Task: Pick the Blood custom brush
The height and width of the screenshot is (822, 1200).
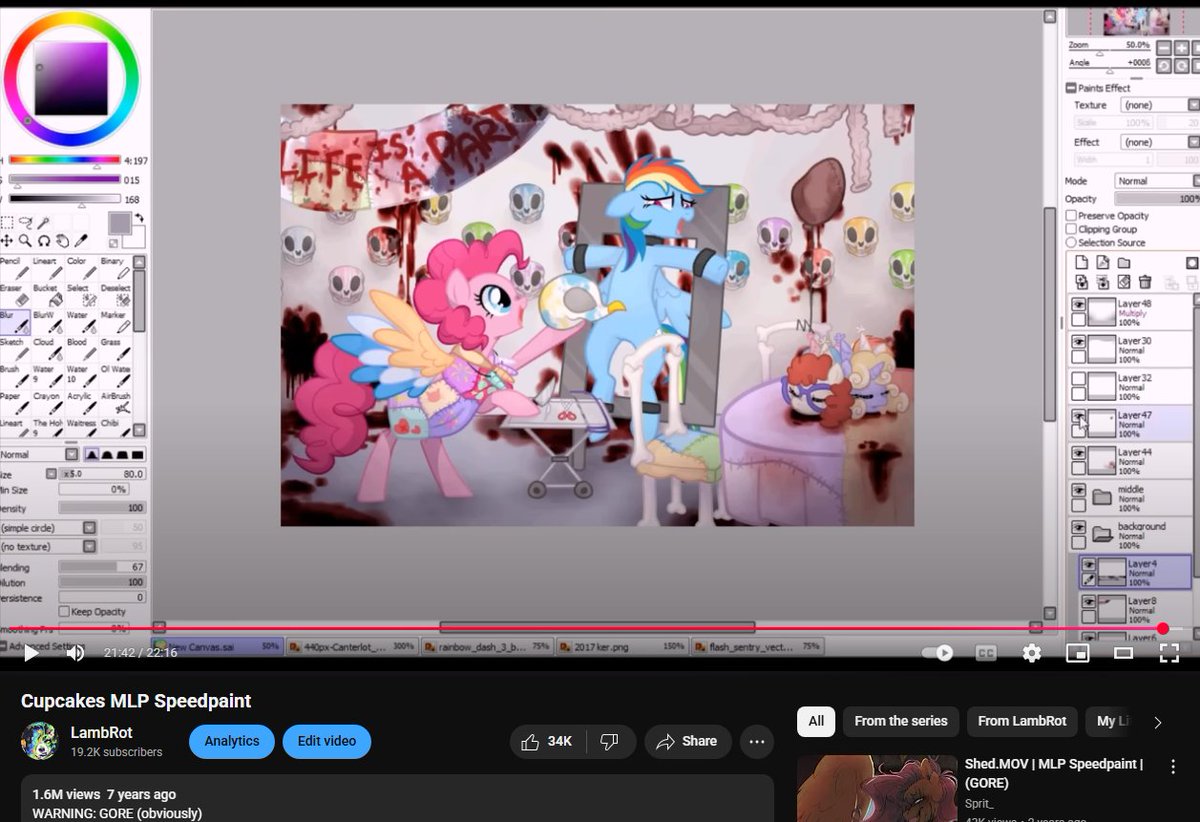Action: [79, 349]
